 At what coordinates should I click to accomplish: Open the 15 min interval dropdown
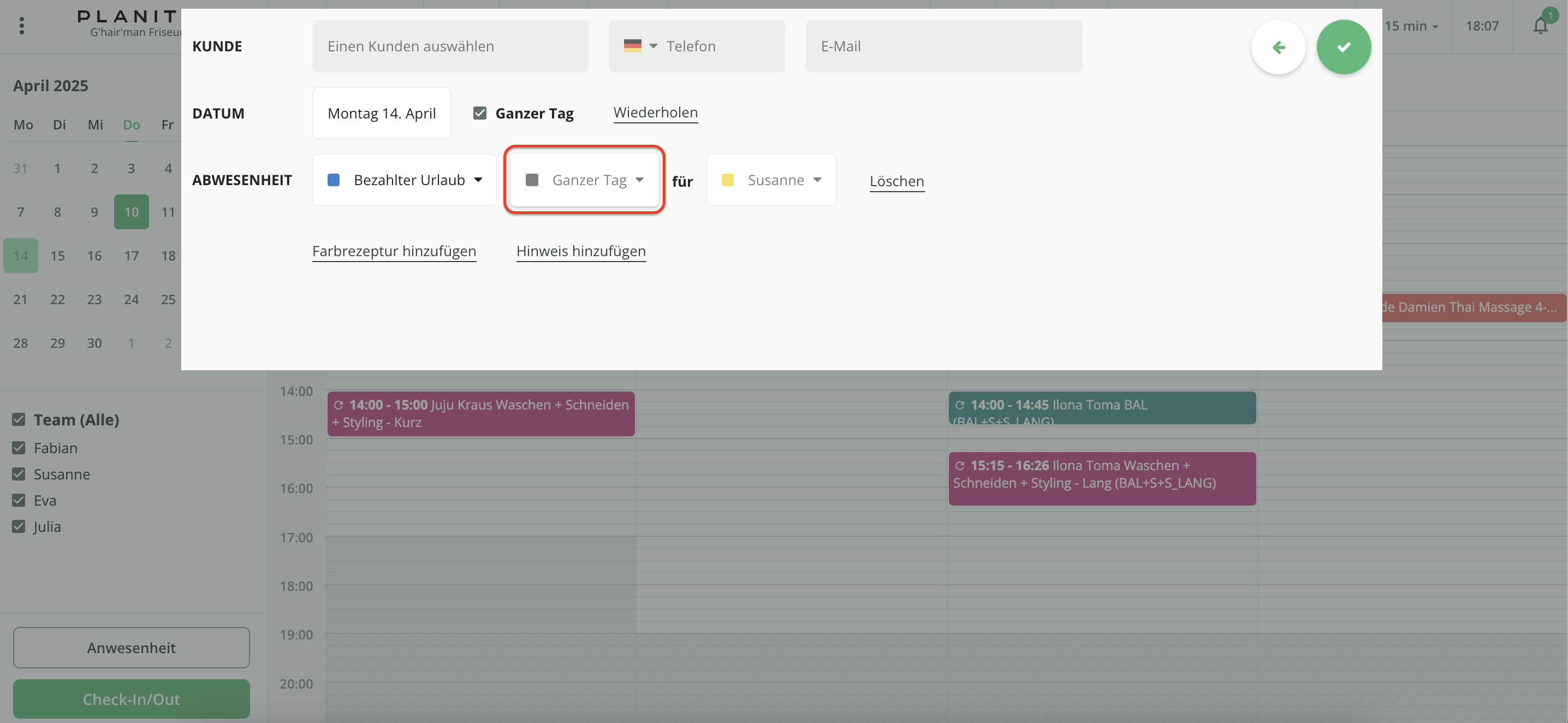tap(1411, 26)
